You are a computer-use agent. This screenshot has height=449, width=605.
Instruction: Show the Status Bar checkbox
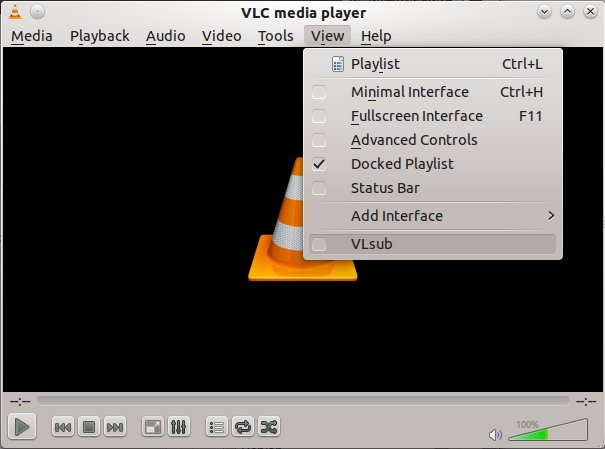[x=319, y=188]
